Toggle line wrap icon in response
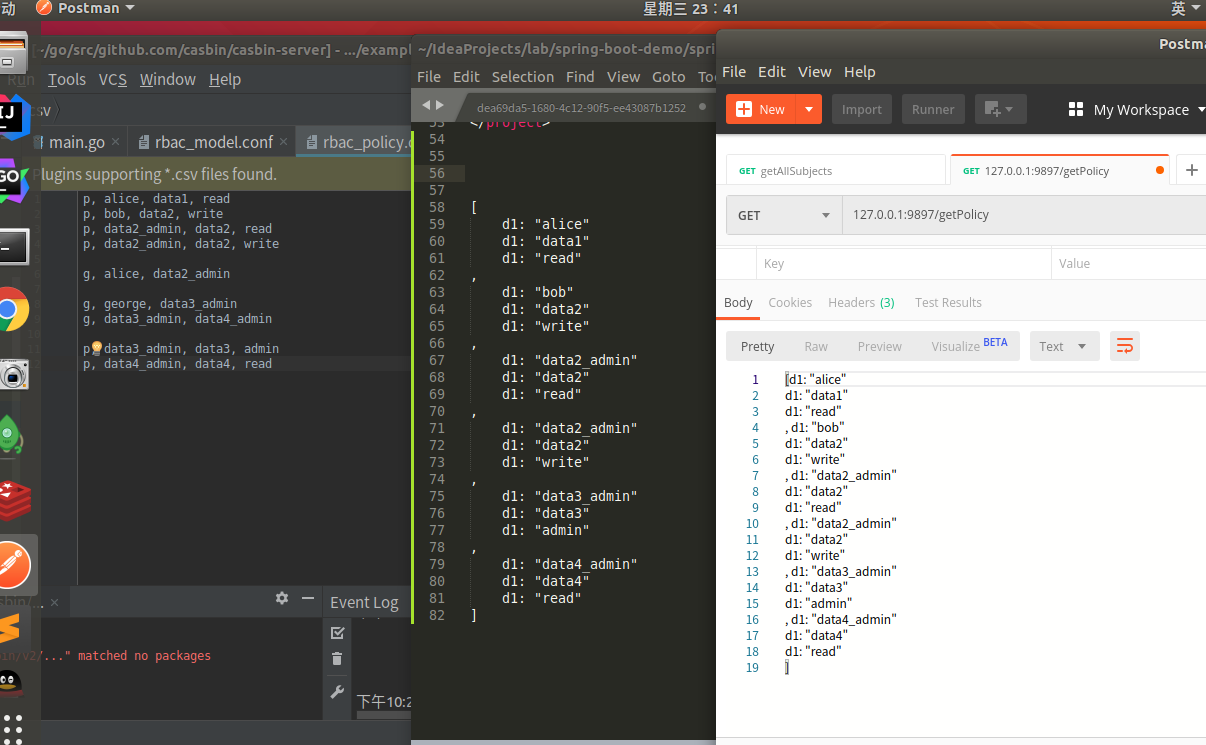This screenshot has height=745, width=1206. [x=1125, y=346]
